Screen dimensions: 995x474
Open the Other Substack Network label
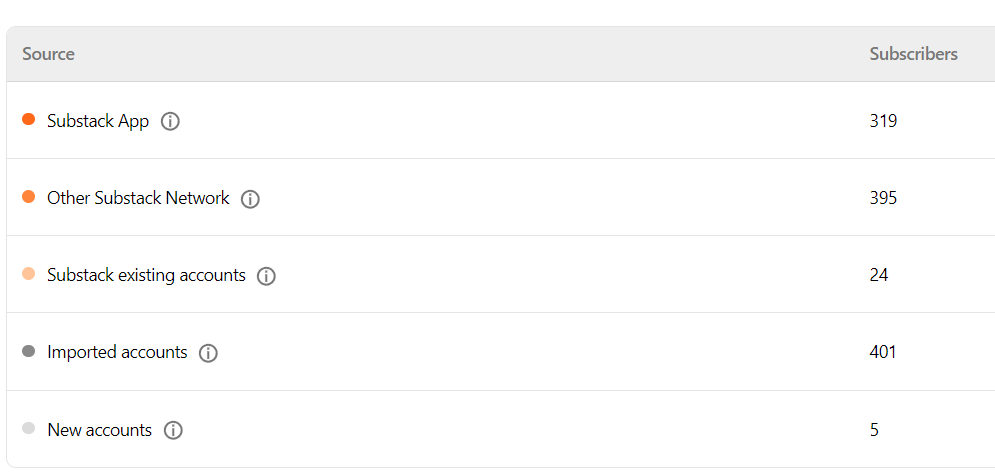pyautogui.click(x=138, y=198)
